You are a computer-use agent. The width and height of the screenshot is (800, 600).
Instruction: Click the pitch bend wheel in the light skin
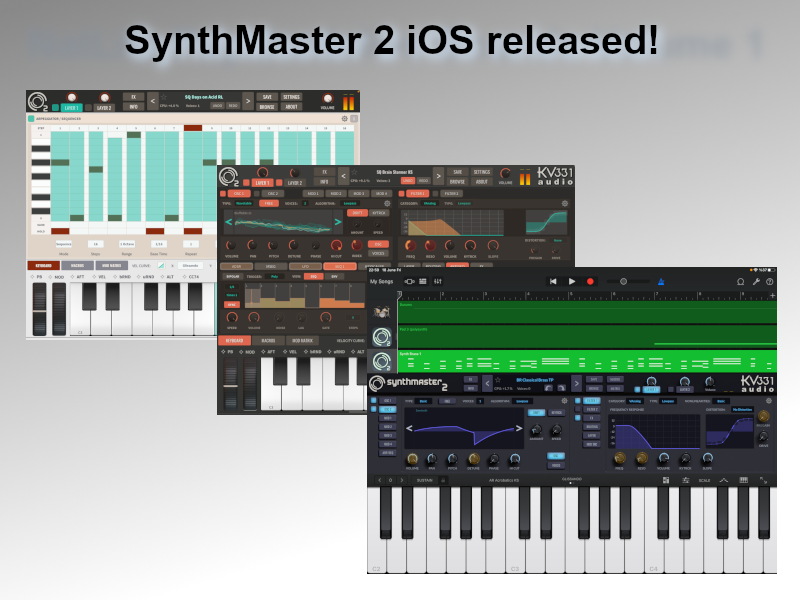pos(39,309)
